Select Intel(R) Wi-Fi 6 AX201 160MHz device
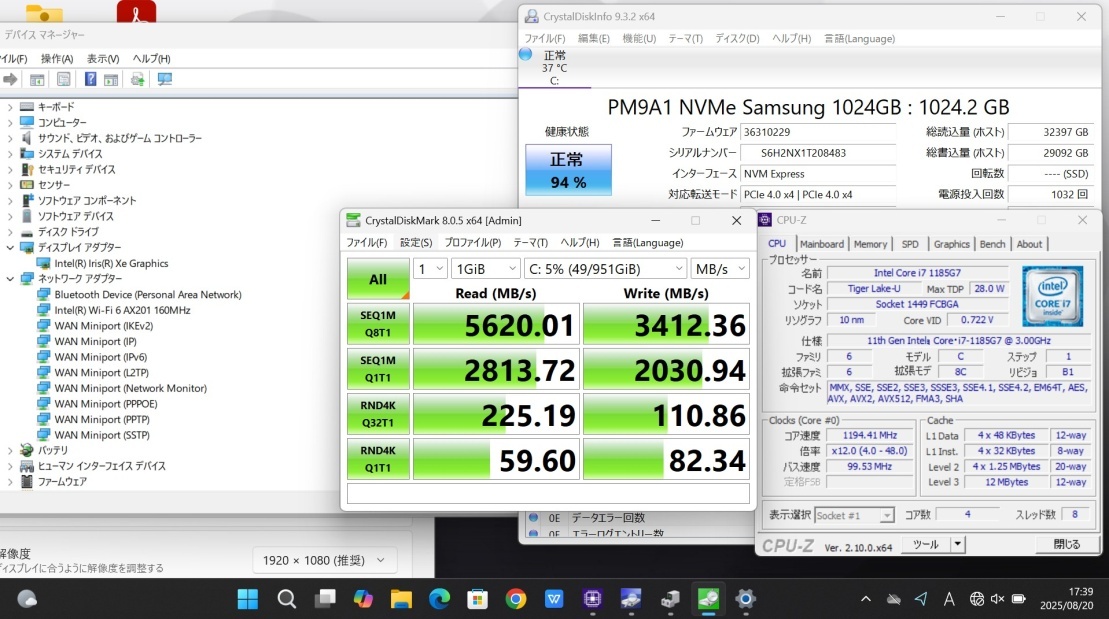 tap(122, 310)
